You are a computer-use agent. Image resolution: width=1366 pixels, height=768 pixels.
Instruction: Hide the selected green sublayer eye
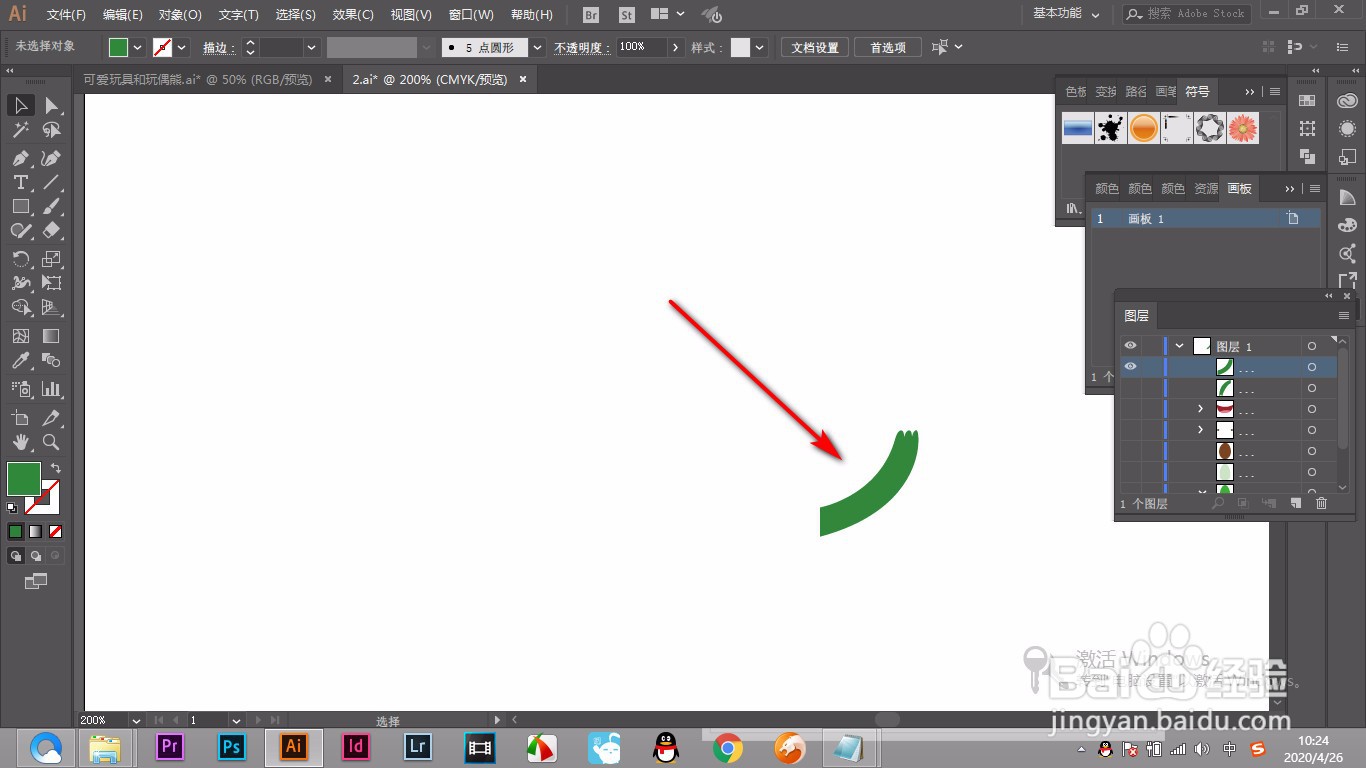(x=1130, y=367)
